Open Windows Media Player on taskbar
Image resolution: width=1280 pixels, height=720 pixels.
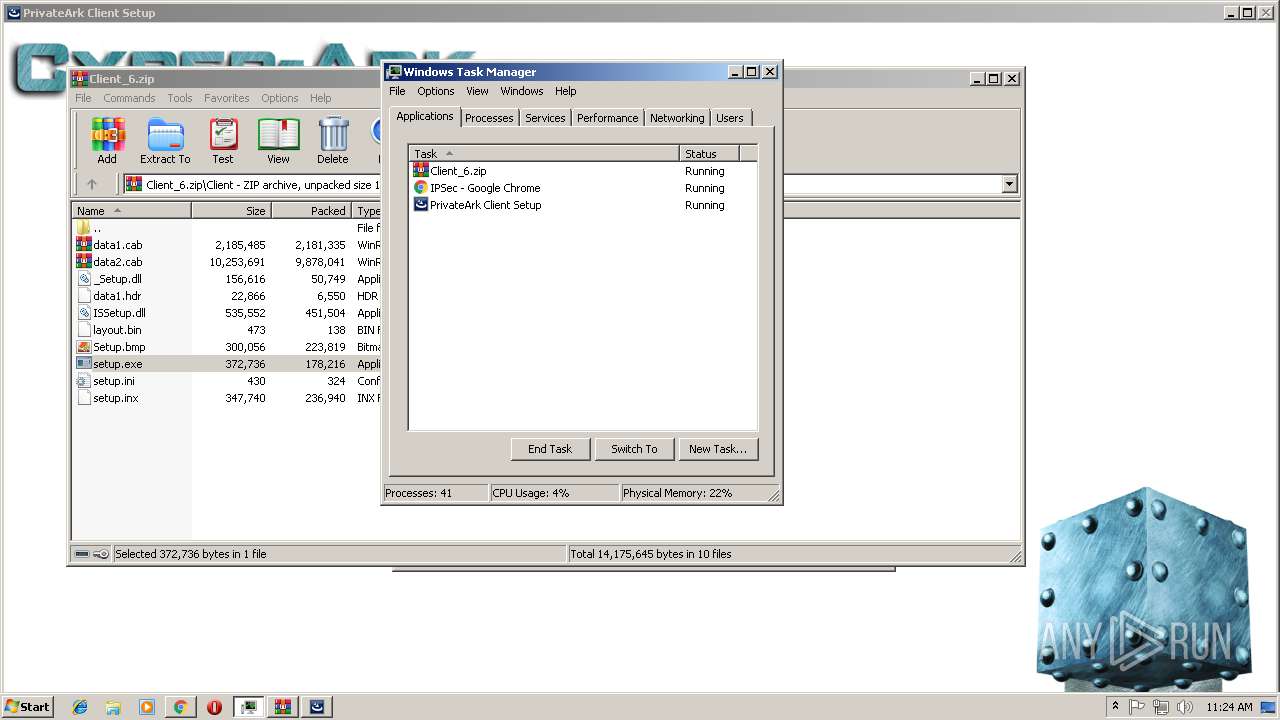(x=147, y=707)
